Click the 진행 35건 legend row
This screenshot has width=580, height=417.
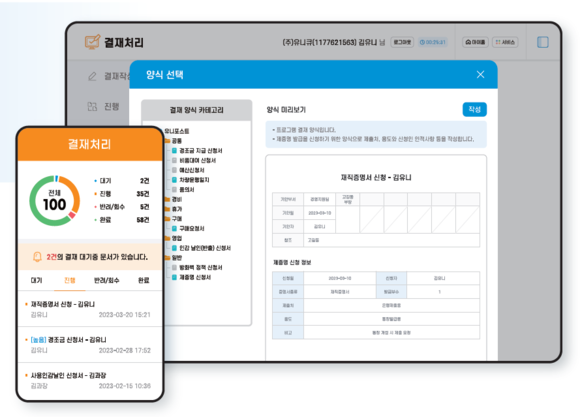[122, 194]
